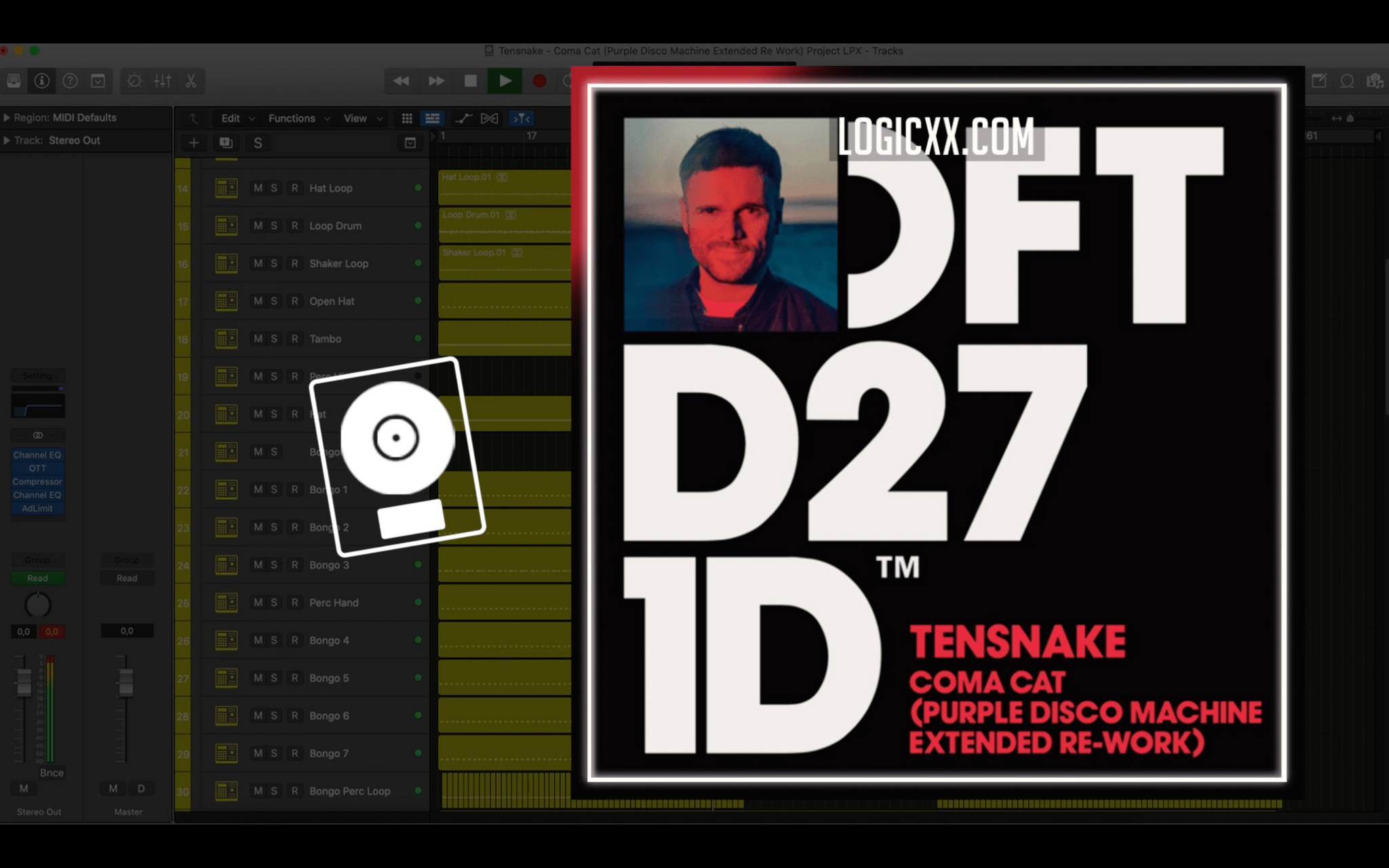
Task: Solo the Shaker Loop track
Action: click(x=274, y=263)
